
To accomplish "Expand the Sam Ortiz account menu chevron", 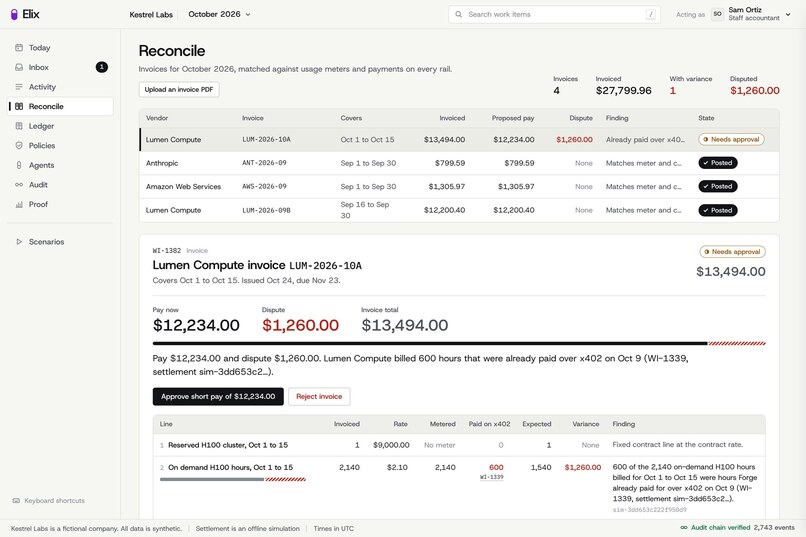I will click(x=788, y=14).
